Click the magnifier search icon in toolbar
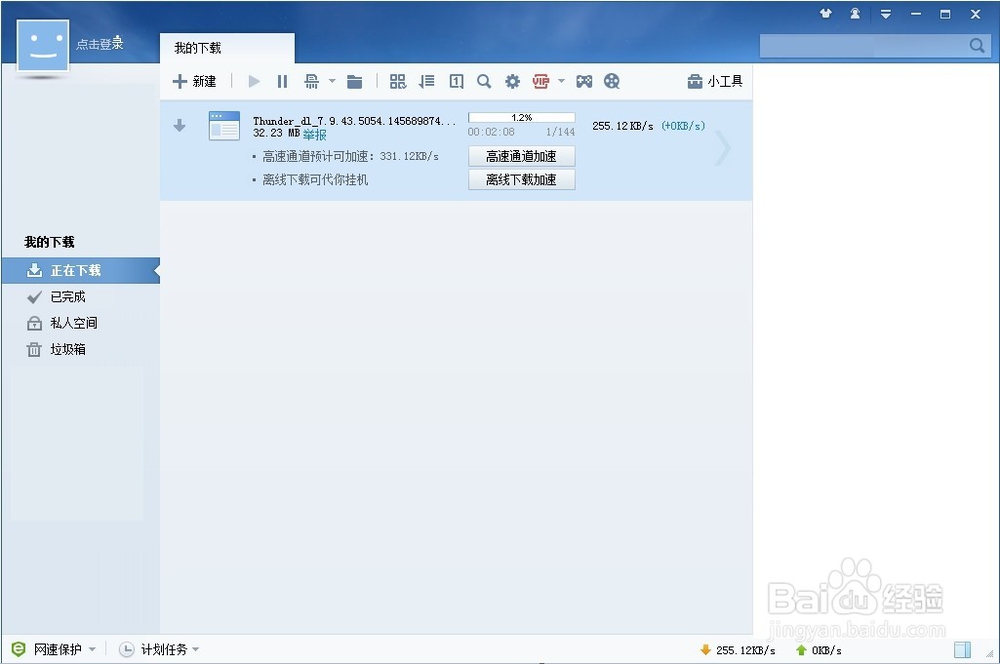Viewport: 1000px width, 664px height. tap(484, 82)
